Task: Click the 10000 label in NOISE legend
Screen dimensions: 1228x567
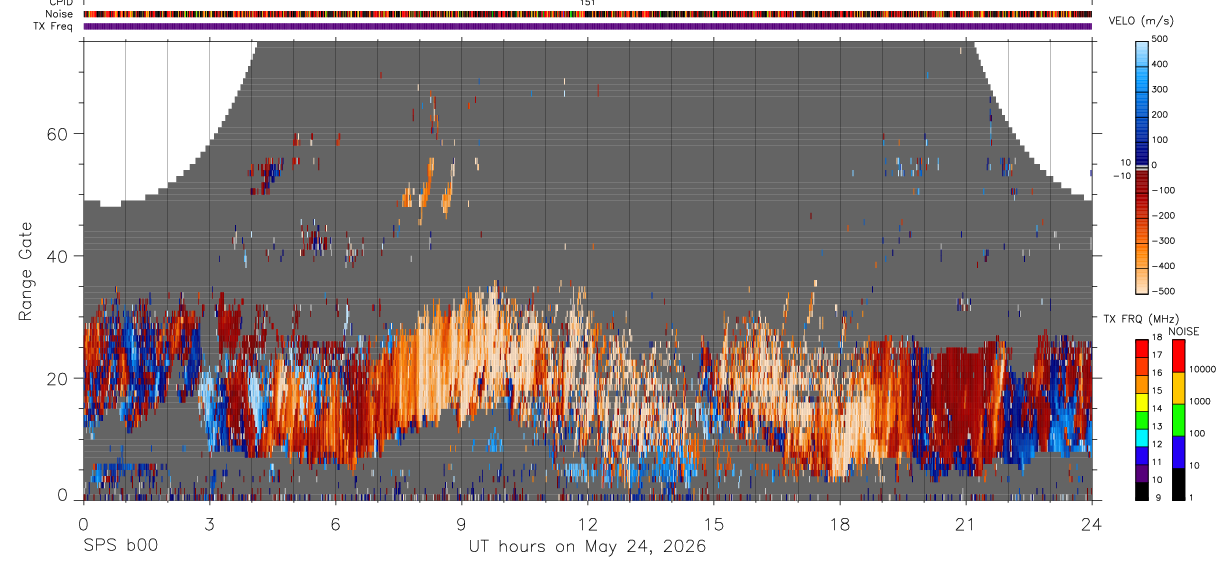Action: click(x=1203, y=369)
